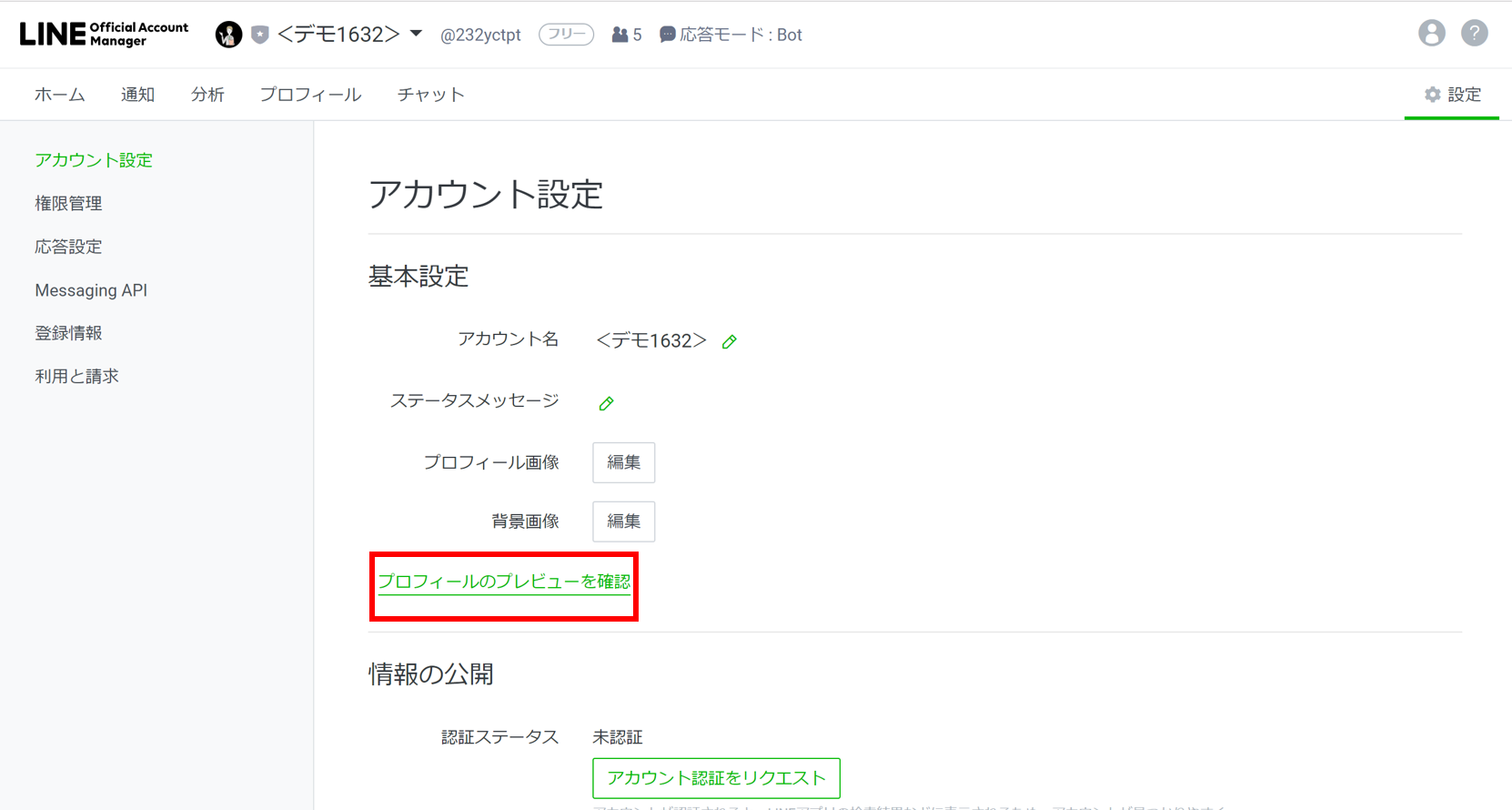Click the アカウント認証をリクエスト button
The image size is (1512, 810).
[x=716, y=778]
